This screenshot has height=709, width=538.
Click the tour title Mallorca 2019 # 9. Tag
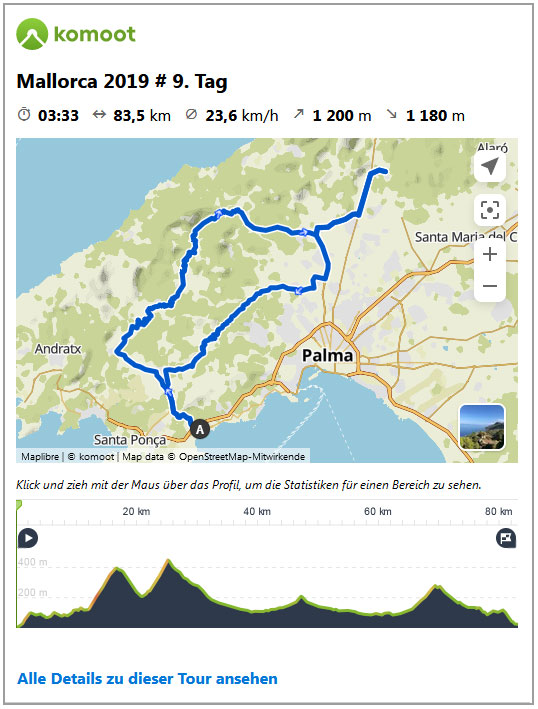click(x=122, y=82)
